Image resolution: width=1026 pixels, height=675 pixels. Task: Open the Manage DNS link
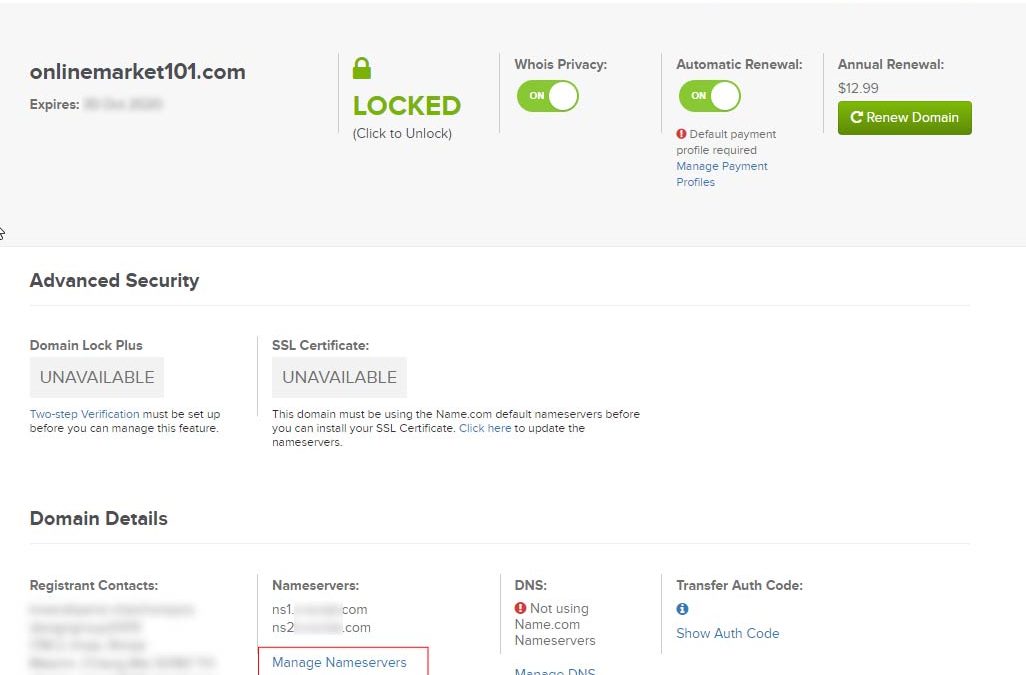coord(555,671)
